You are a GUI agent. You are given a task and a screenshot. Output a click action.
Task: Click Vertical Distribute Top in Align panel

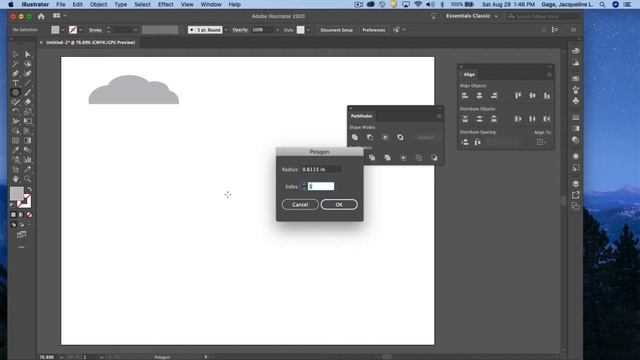[x=465, y=119]
